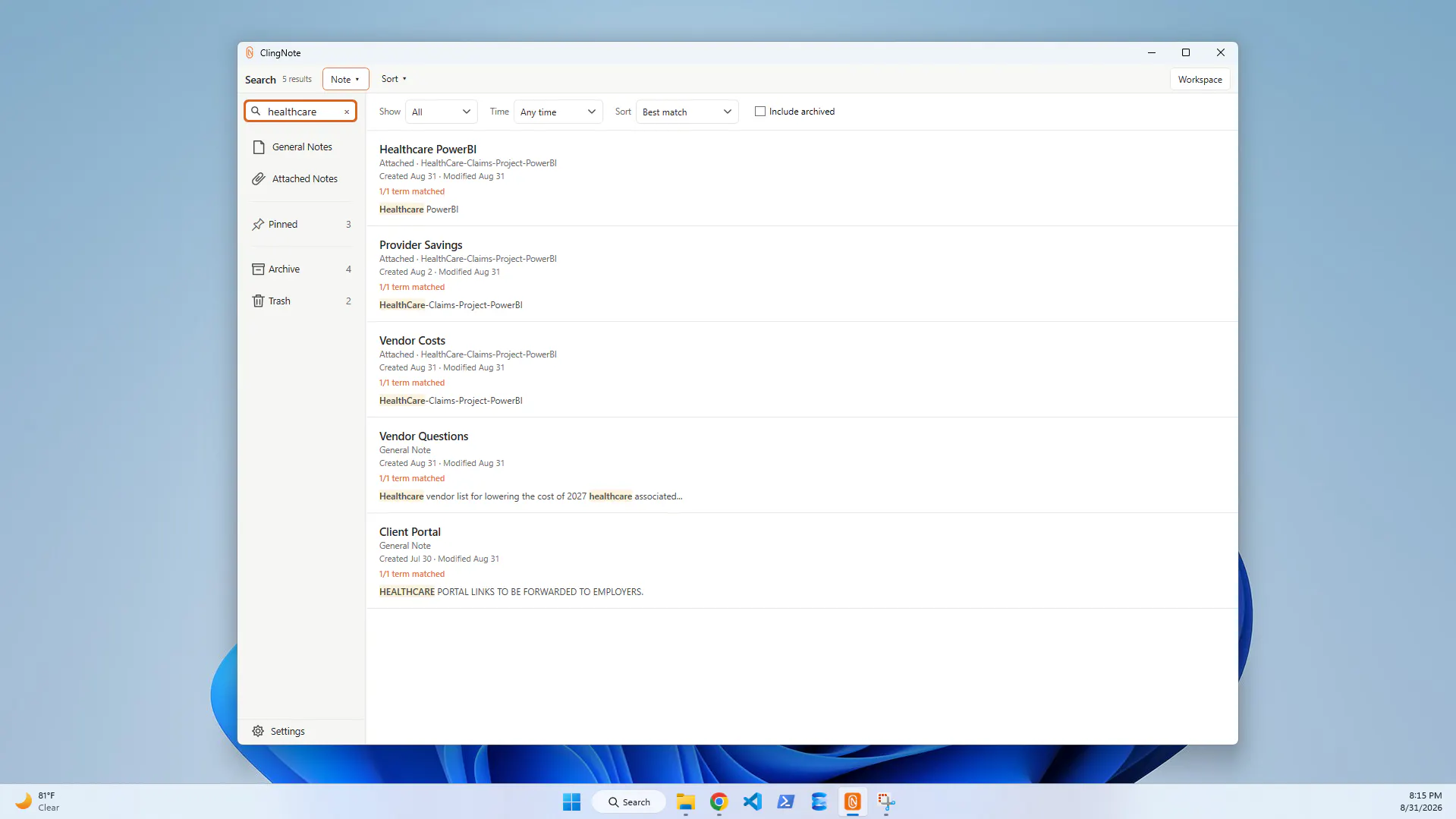The width and height of the screenshot is (1456, 819).
Task: Open the Pinned section
Action: (301, 225)
